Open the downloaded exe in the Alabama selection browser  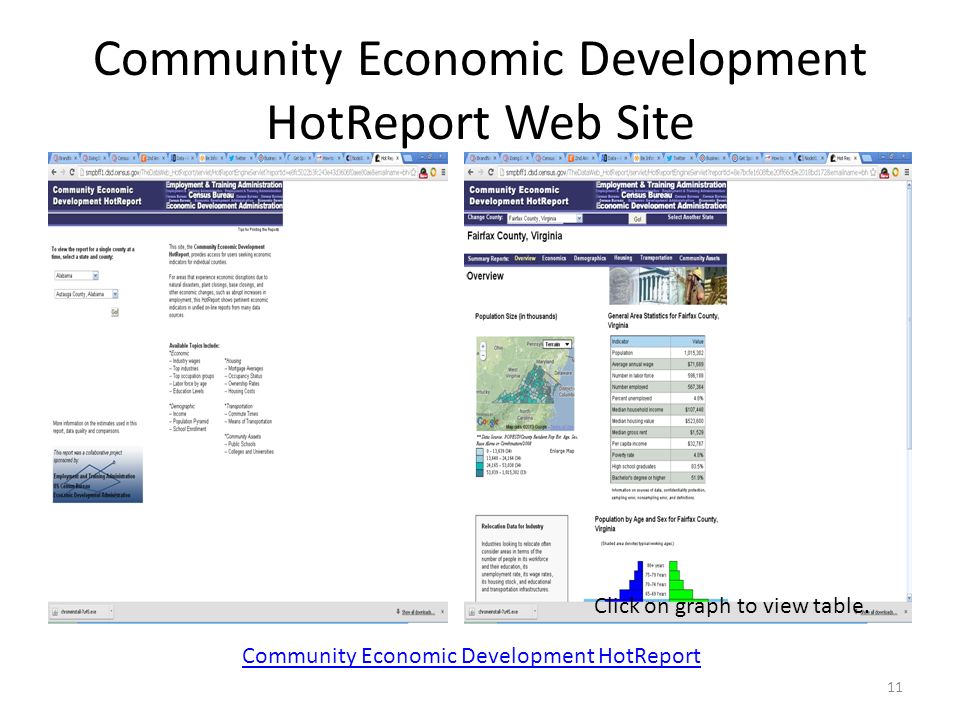click(x=80, y=612)
